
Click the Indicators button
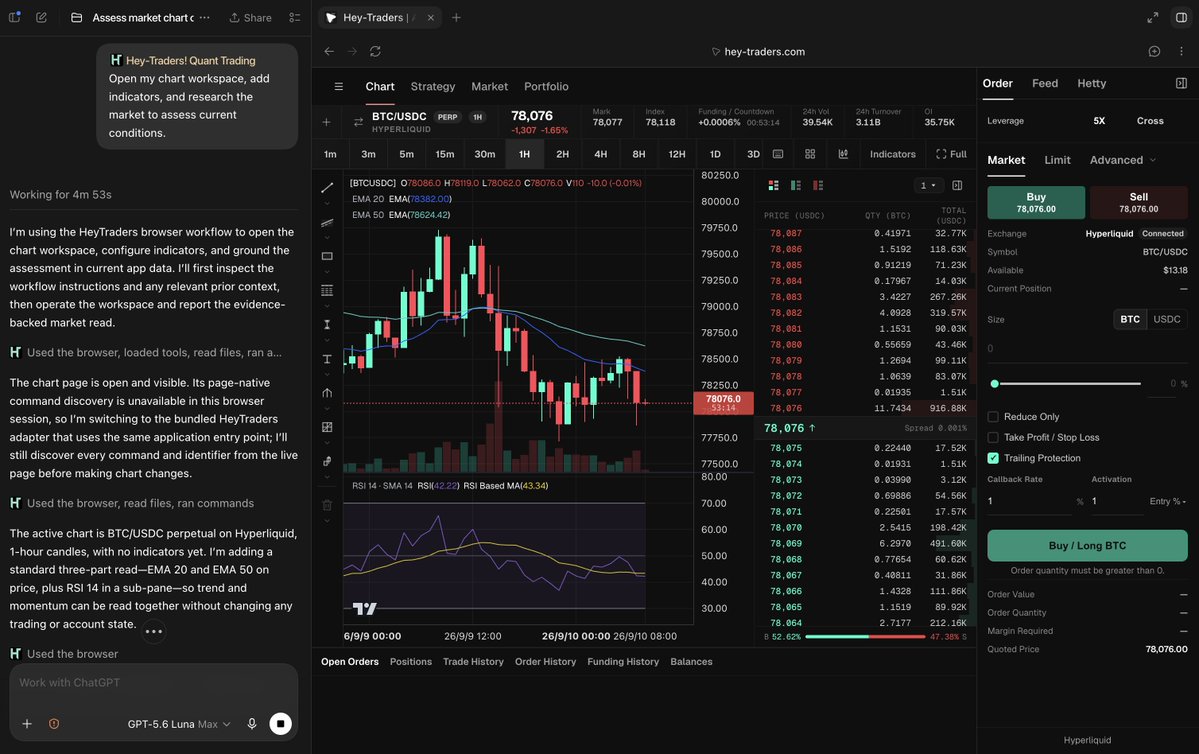(x=892, y=154)
